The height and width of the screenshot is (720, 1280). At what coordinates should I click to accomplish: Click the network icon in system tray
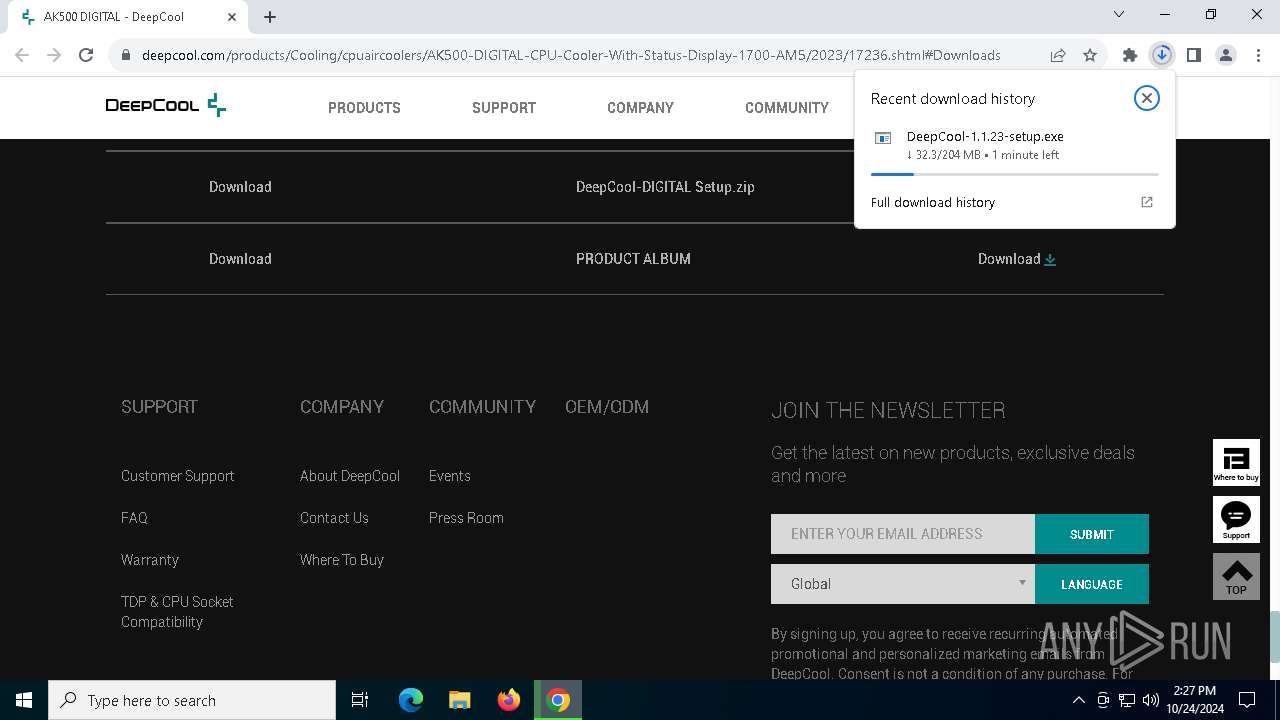click(x=1126, y=700)
